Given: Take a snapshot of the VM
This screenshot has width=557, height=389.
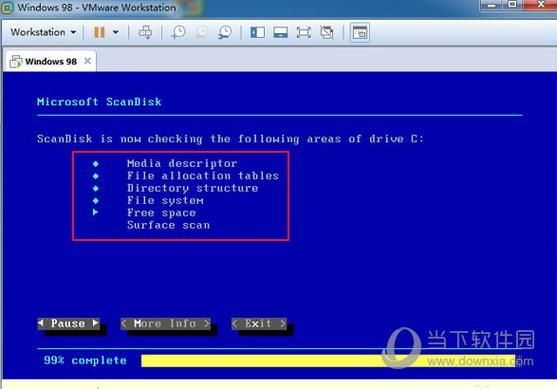Looking at the screenshot, I should tap(178, 32).
